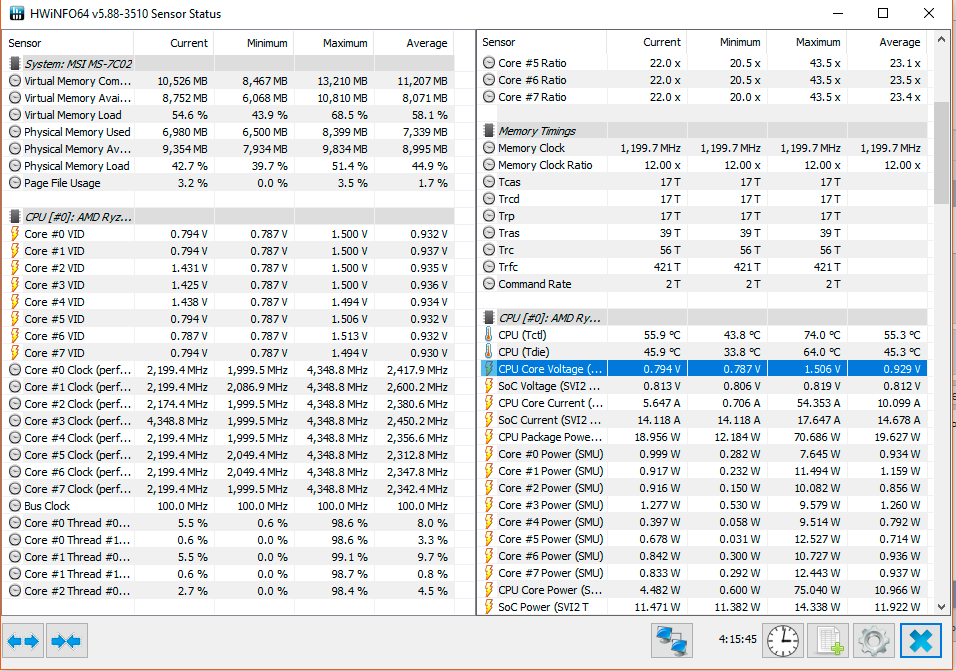956x671 pixels.
Task: Click the right panel scroll down arrow
Action: (941, 606)
